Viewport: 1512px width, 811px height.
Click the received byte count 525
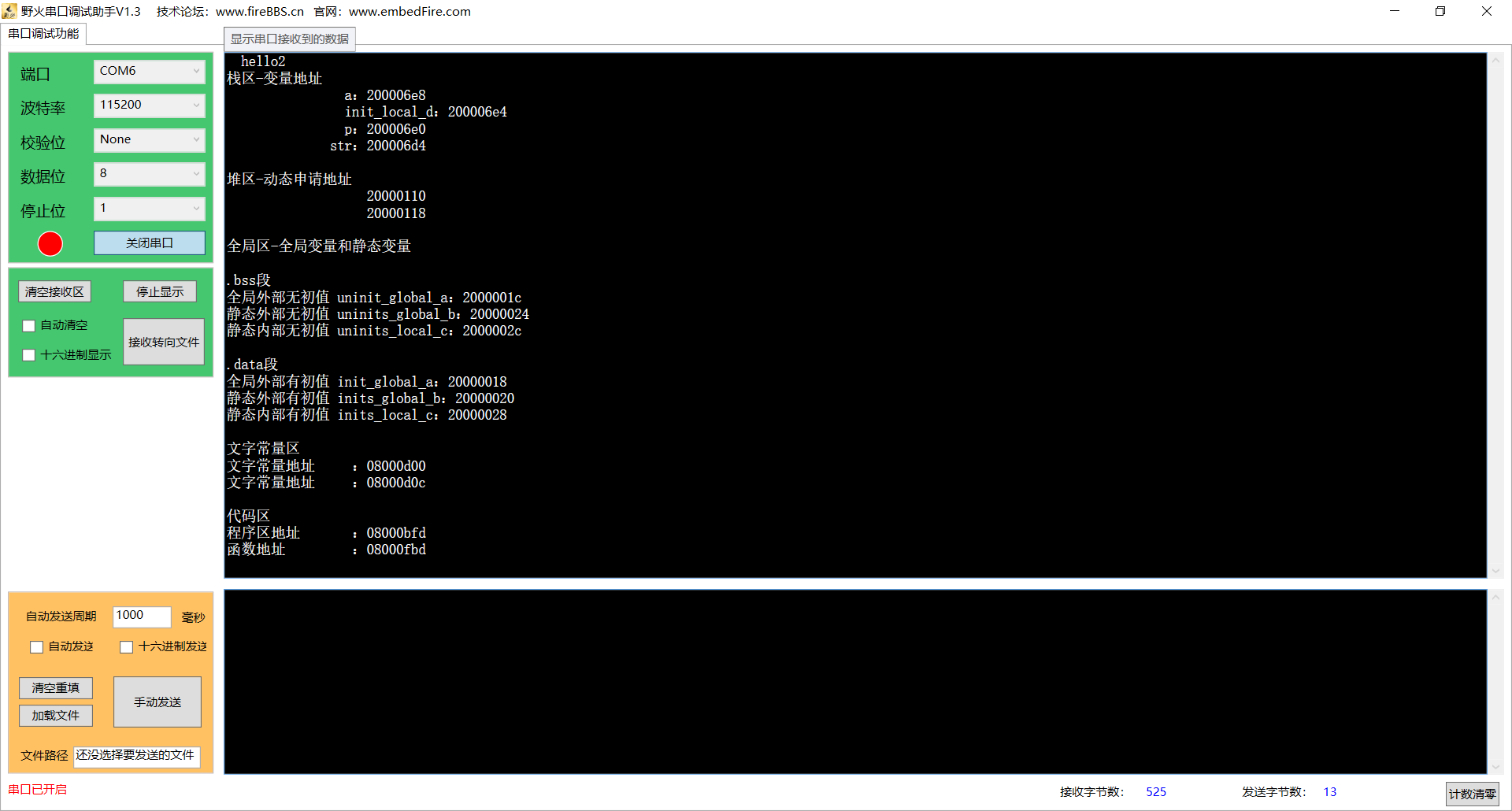pos(1156,792)
